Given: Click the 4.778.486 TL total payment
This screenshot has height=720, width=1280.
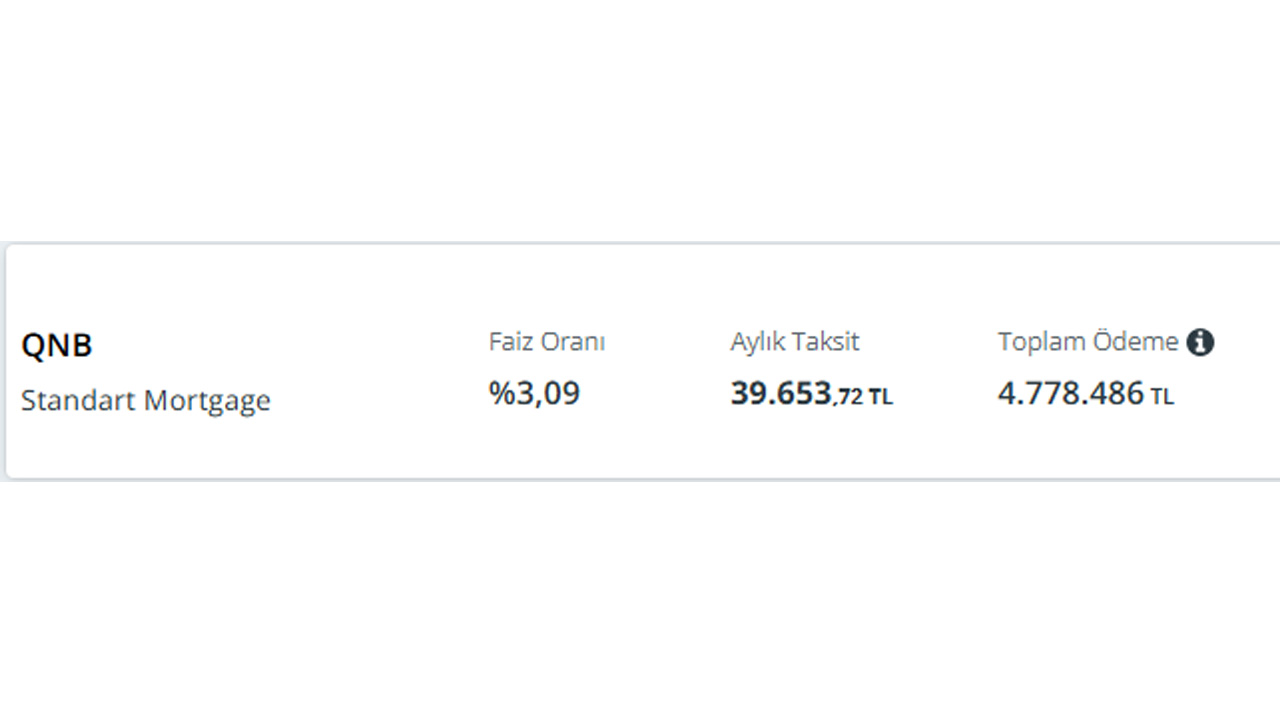Looking at the screenshot, I should (1086, 394).
